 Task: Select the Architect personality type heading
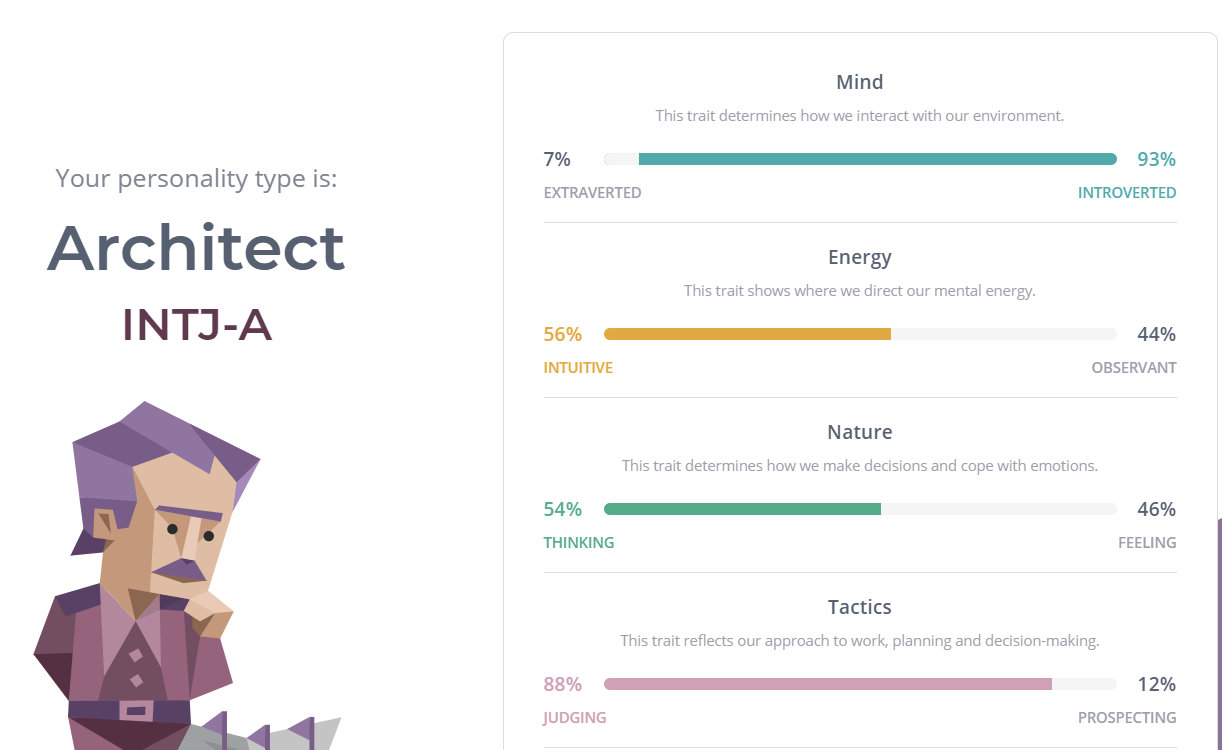pos(196,248)
